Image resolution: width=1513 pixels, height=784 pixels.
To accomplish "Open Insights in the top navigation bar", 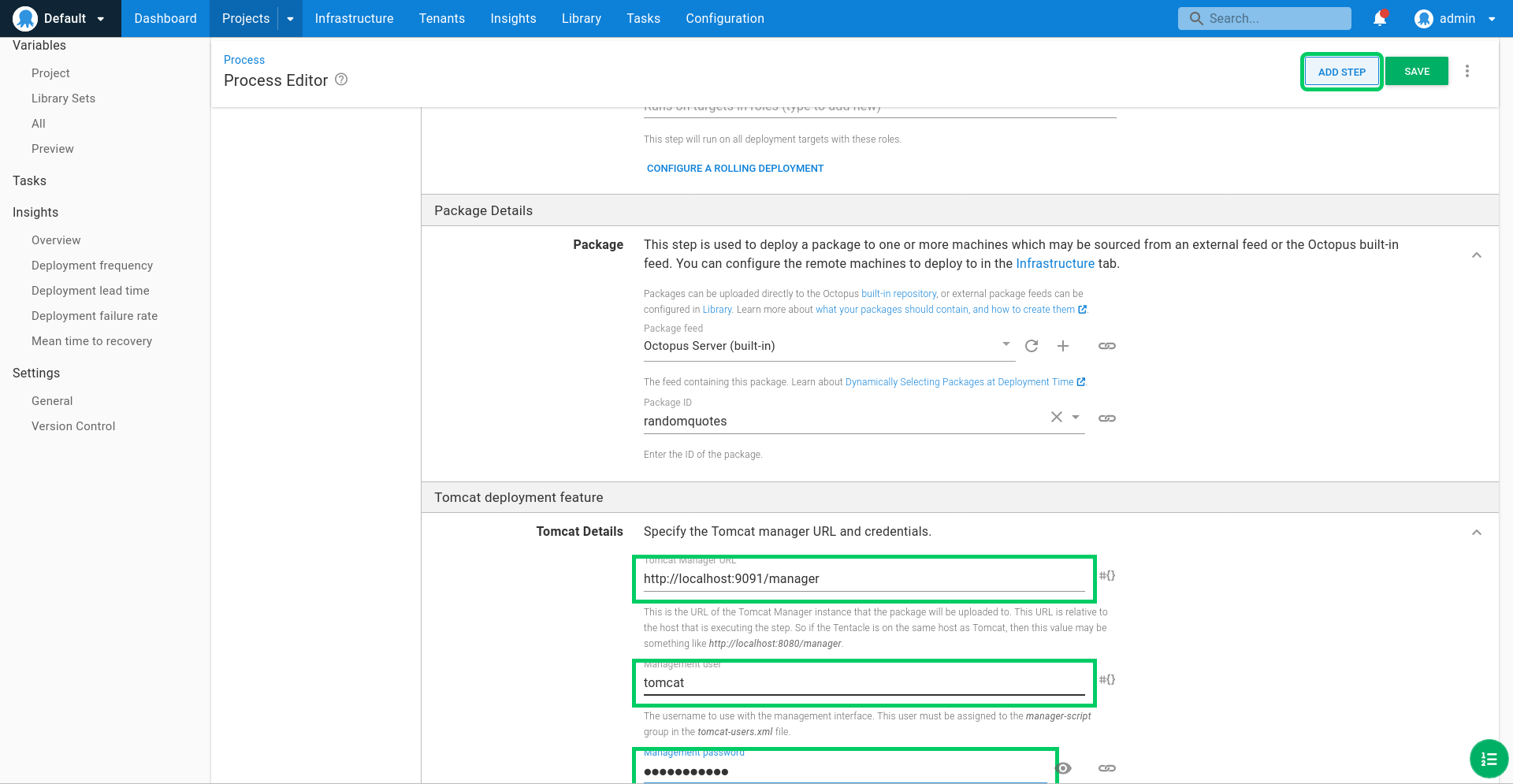I will coord(513,18).
